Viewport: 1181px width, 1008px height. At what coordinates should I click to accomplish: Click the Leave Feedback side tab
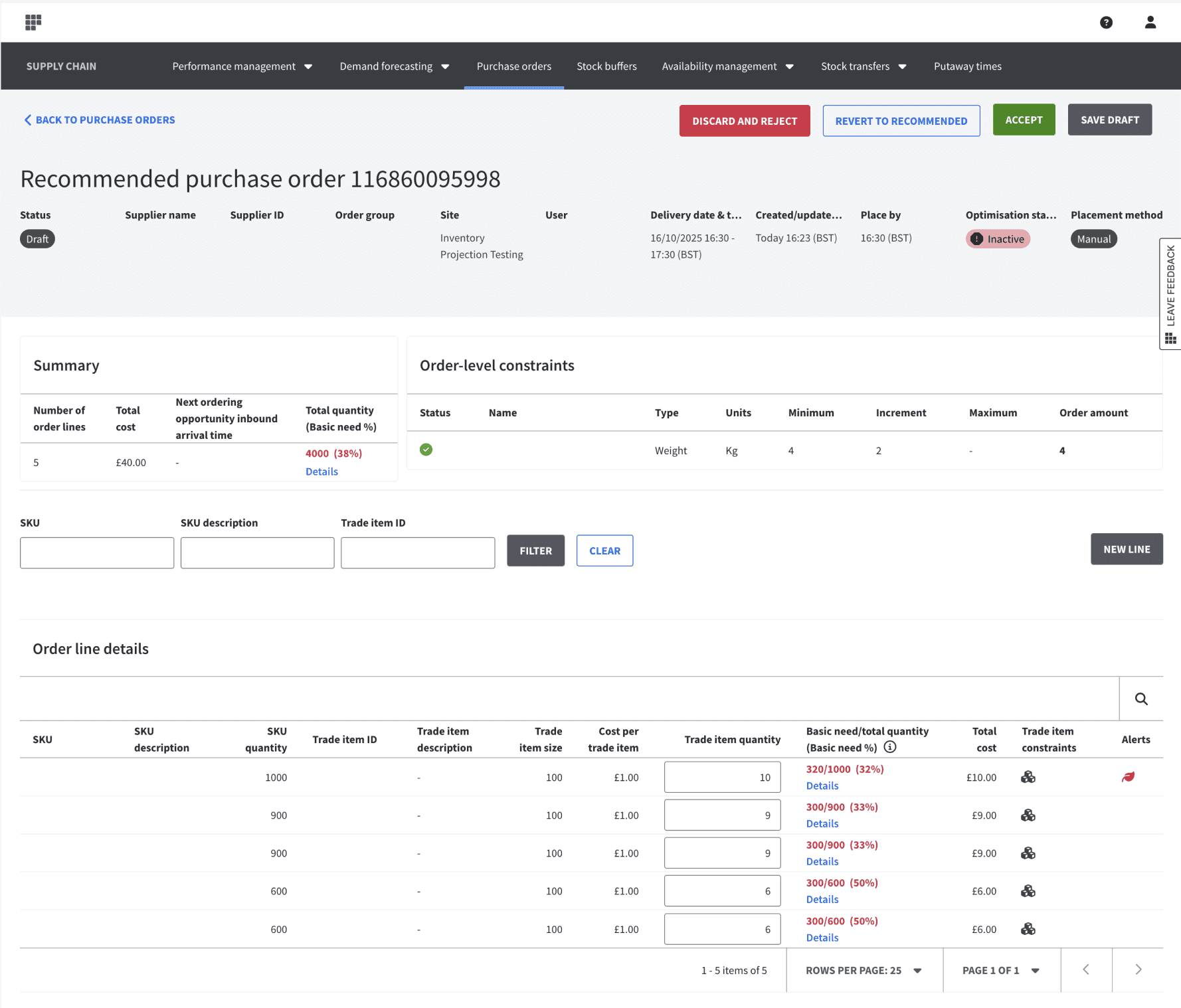(1170, 294)
